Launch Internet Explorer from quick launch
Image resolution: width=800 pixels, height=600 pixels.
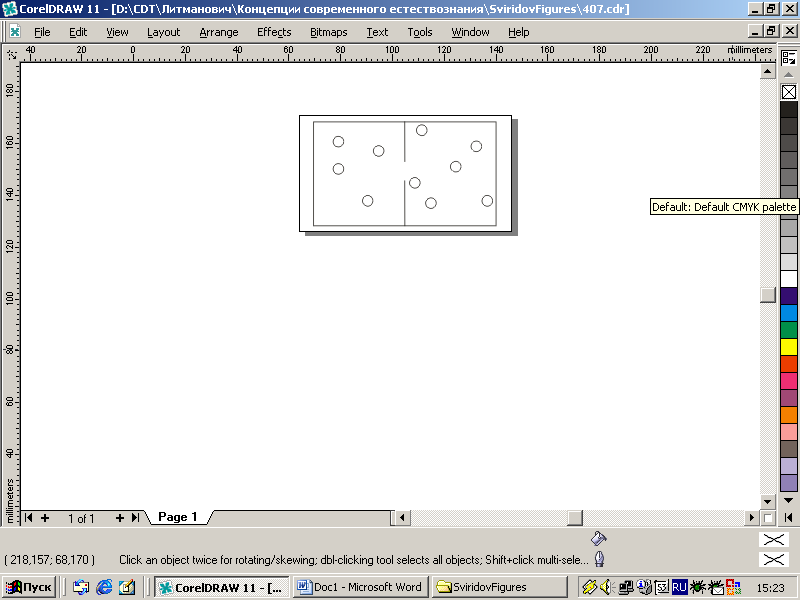104,587
